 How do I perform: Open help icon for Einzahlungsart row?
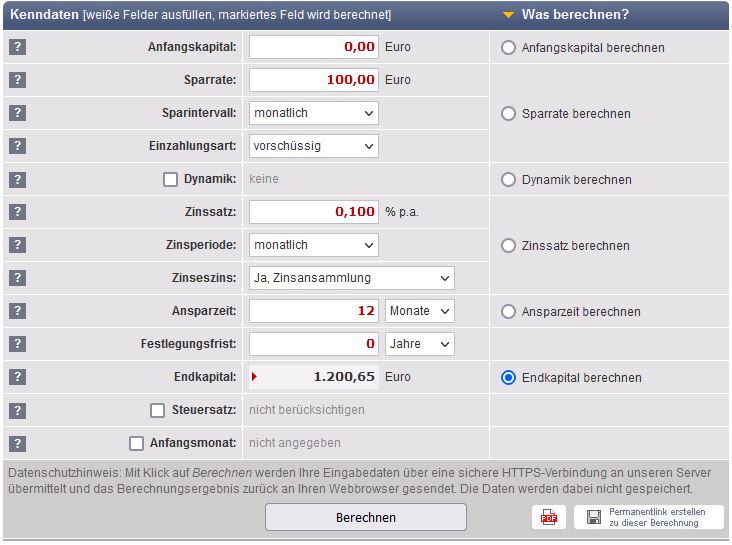pyautogui.click(x=17, y=146)
